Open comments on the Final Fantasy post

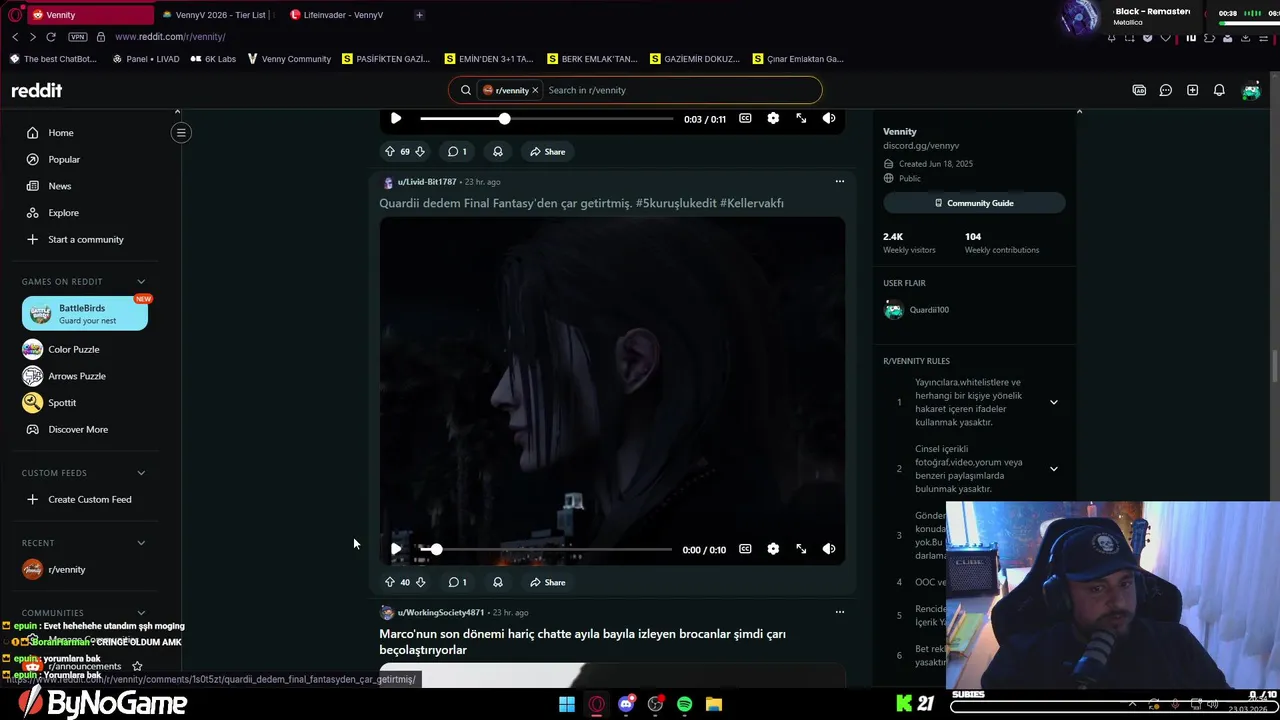457,582
